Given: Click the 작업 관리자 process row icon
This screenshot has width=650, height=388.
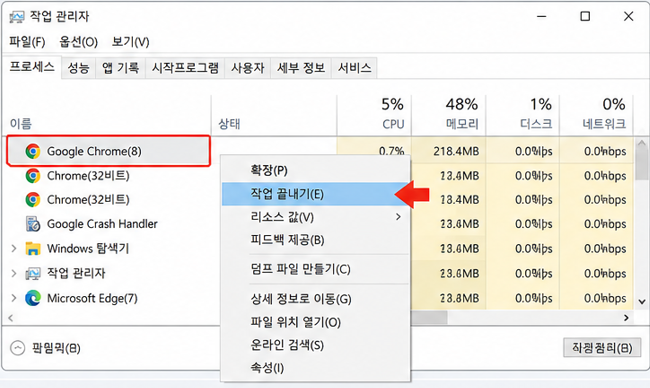Looking at the screenshot, I should tap(33, 274).
